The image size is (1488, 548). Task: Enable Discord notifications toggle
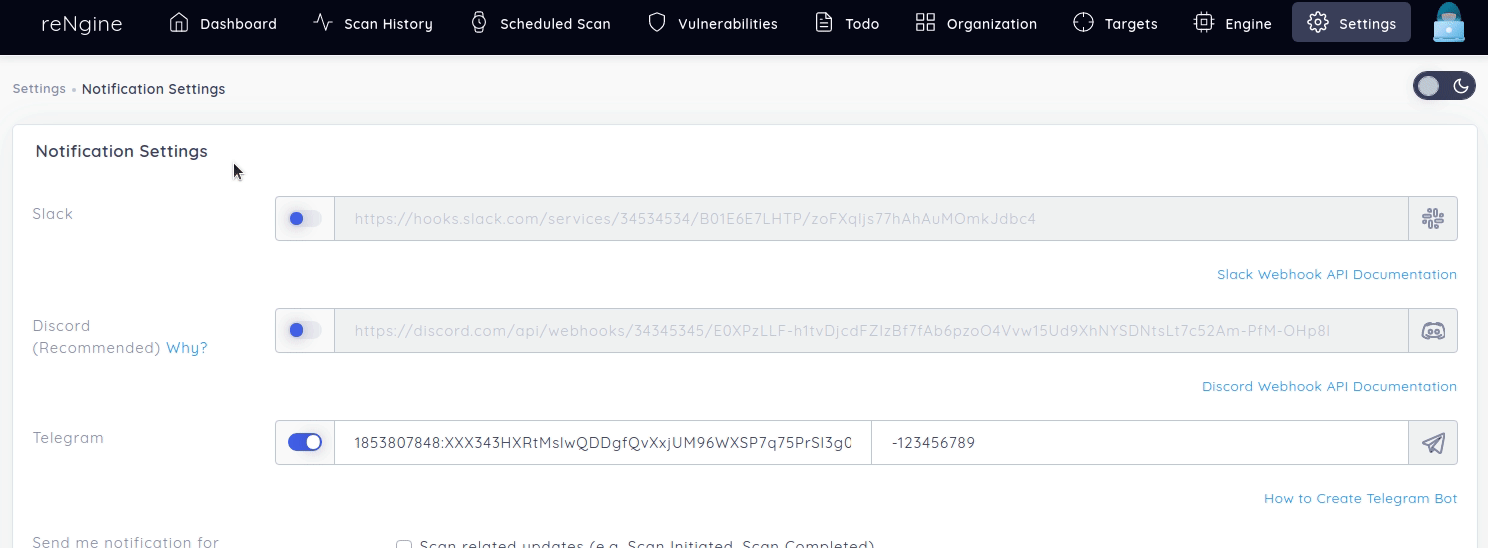pyautogui.click(x=305, y=330)
